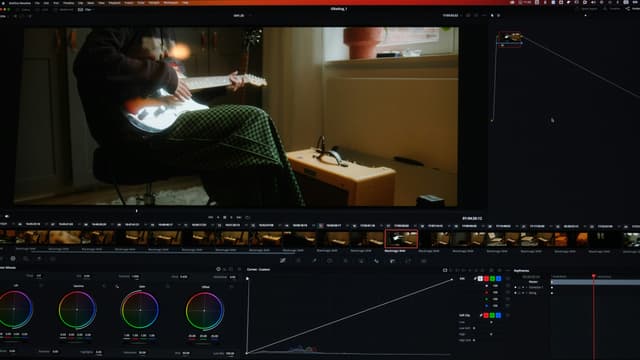The width and height of the screenshot is (640, 360).
Task: Select the bottom-left control point of the curve
Action: 247,353
